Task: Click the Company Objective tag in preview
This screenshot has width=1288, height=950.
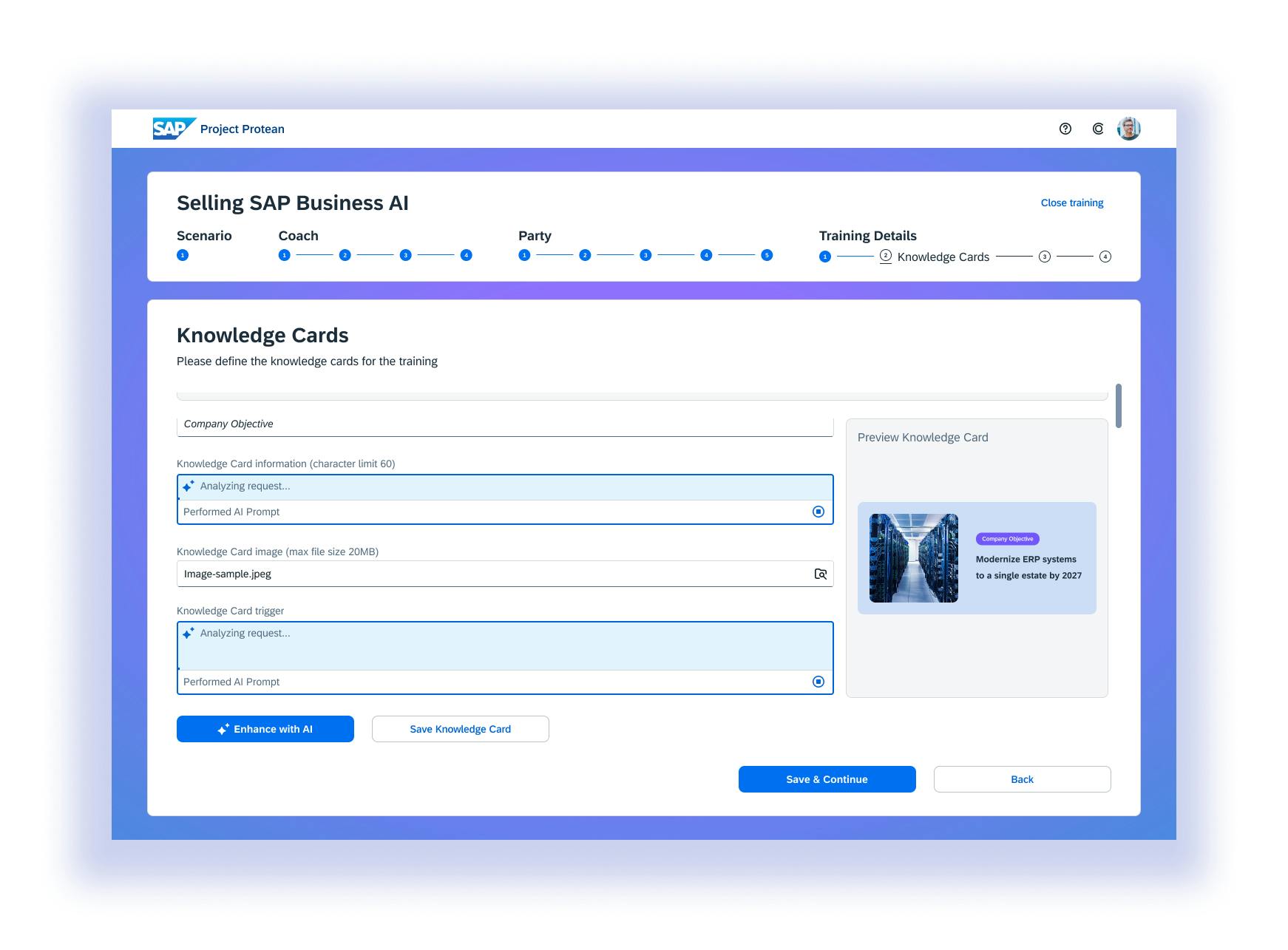Action: pos(1008,539)
